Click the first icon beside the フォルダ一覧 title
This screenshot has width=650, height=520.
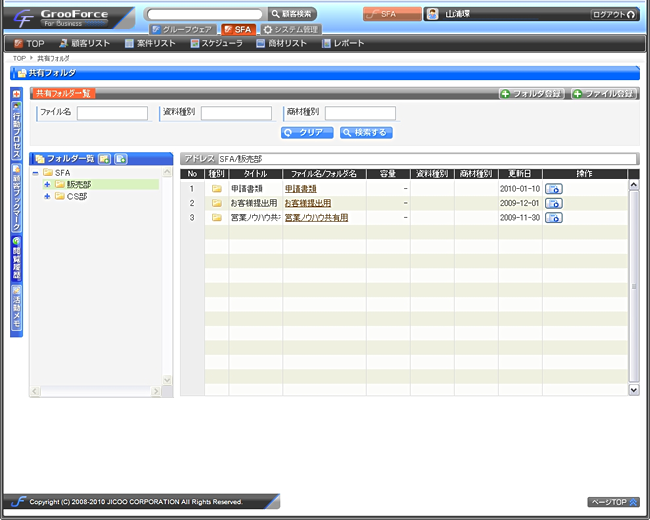[x=104, y=159]
